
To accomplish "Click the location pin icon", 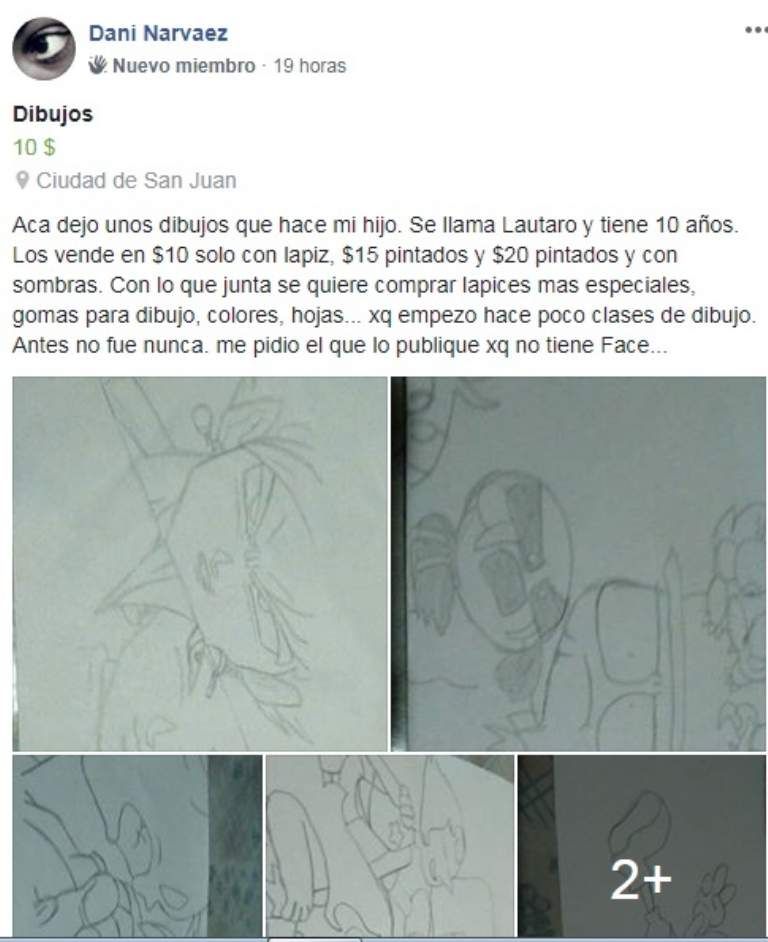I will click(x=22, y=180).
